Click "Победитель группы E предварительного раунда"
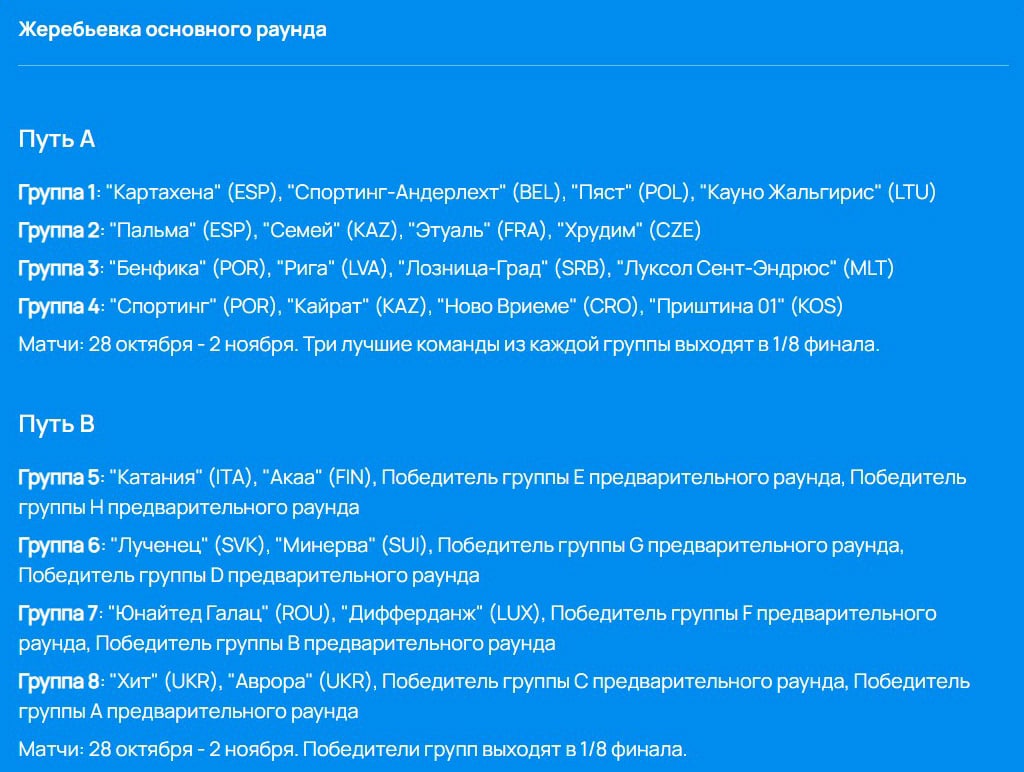The width and height of the screenshot is (1024, 772). click(x=611, y=477)
